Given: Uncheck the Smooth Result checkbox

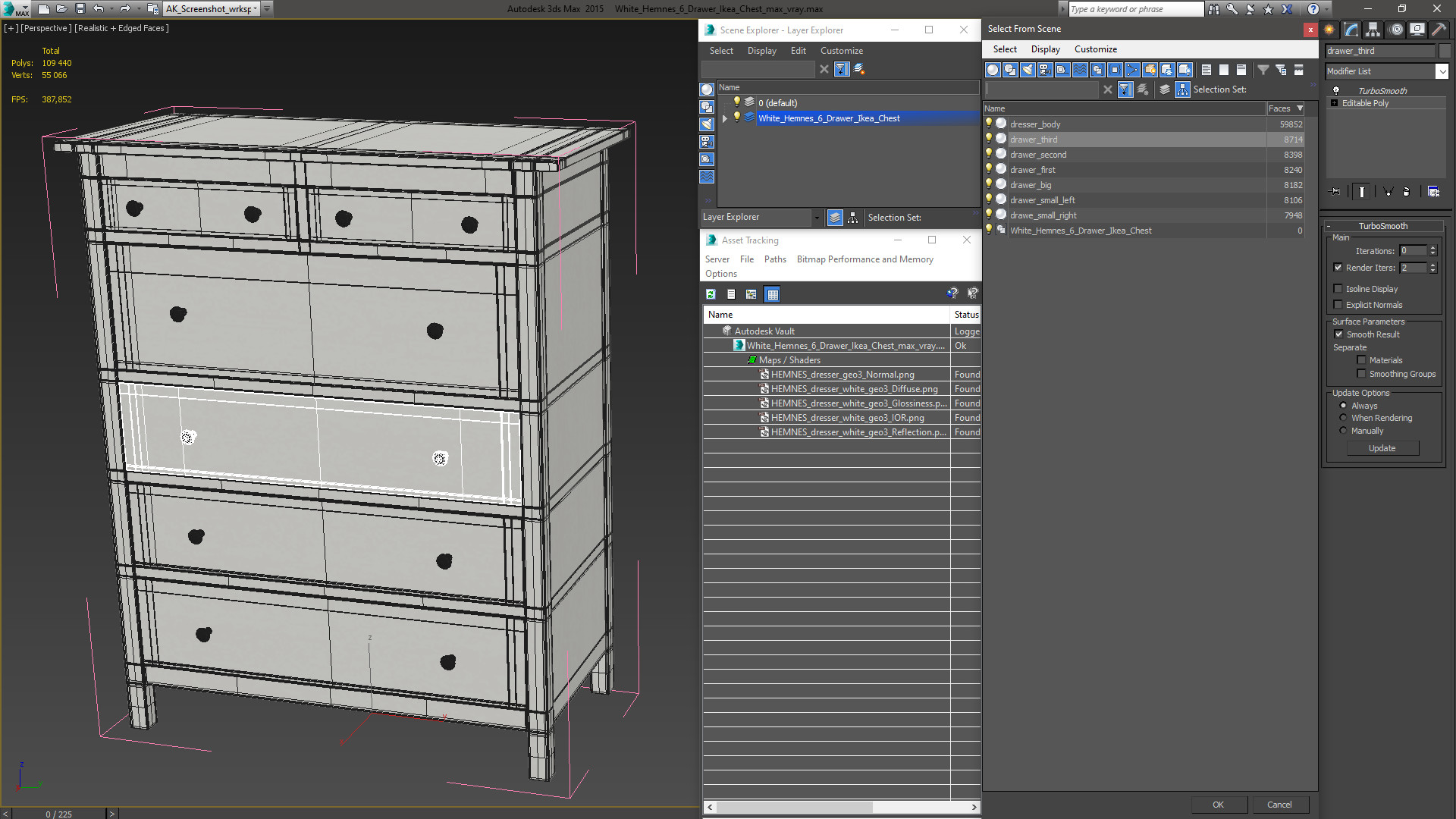Looking at the screenshot, I should click(x=1338, y=334).
